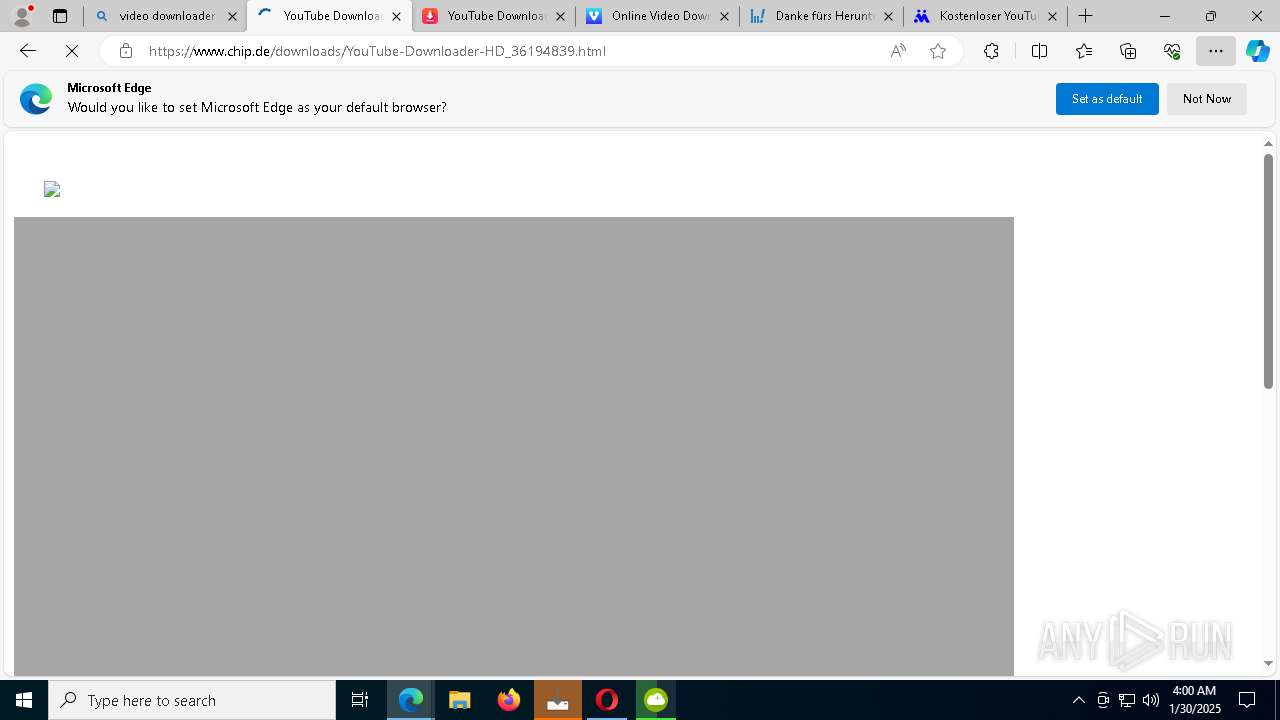
Task: Stop loading the page
Action: tap(72, 51)
